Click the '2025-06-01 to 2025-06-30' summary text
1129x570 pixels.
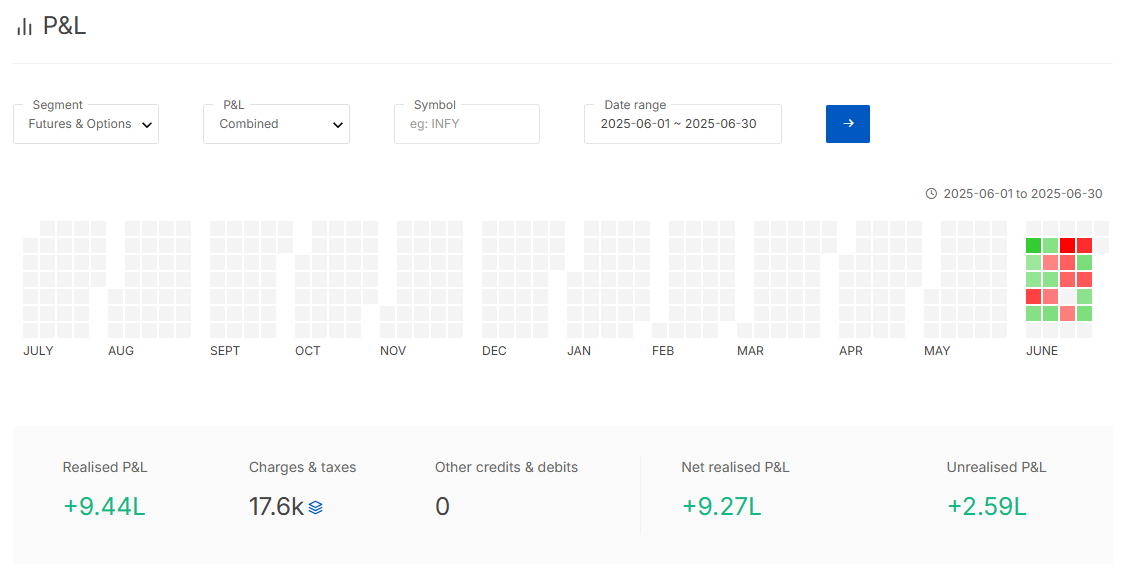point(1022,194)
